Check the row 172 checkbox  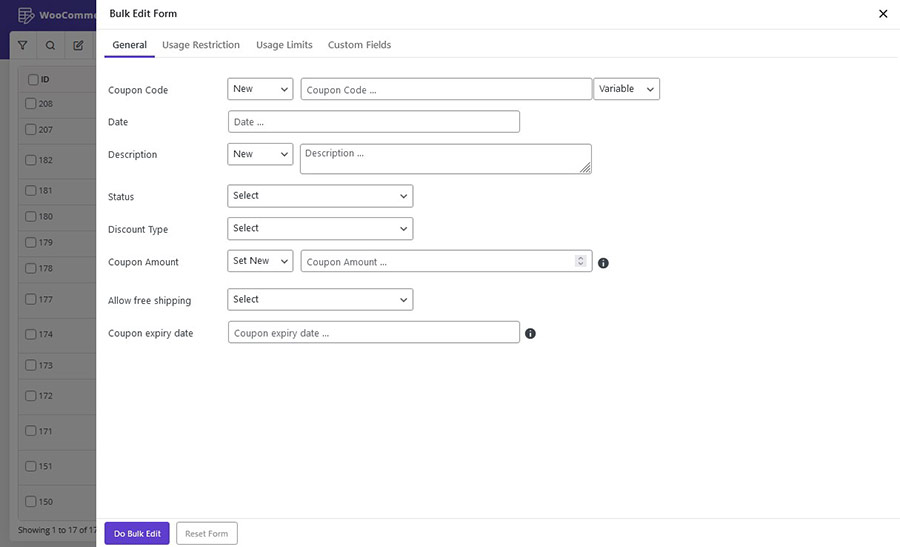click(x=30, y=395)
